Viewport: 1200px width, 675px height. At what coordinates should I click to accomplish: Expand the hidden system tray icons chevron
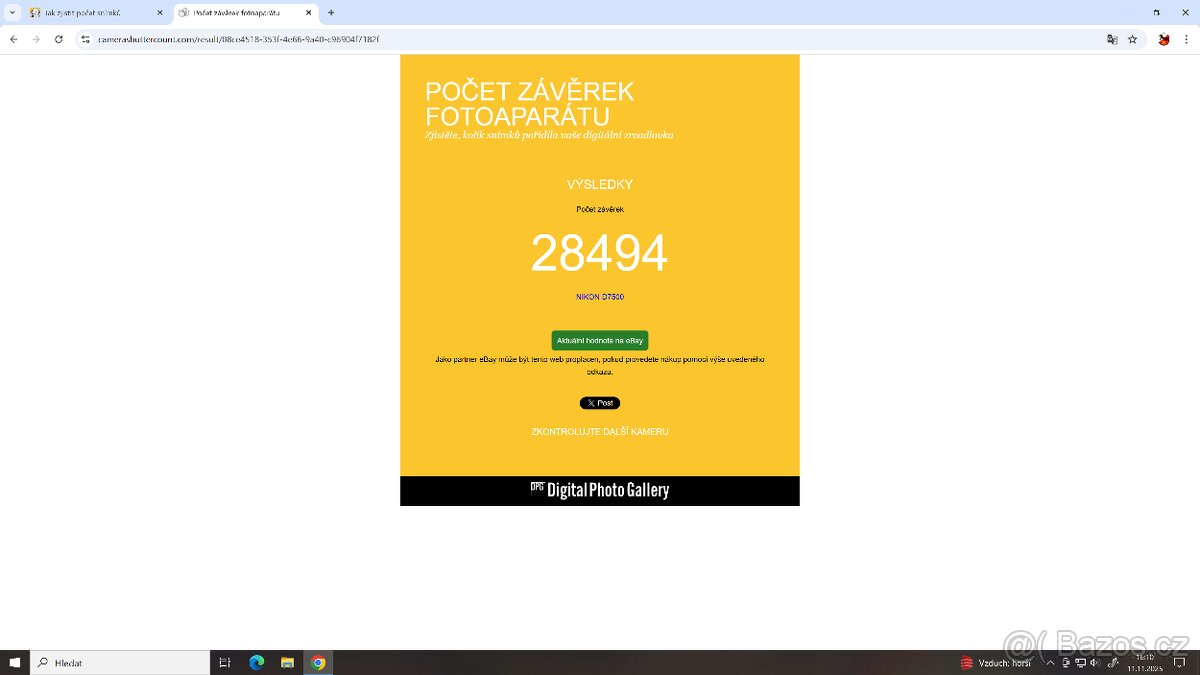click(x=1050, y=663)
